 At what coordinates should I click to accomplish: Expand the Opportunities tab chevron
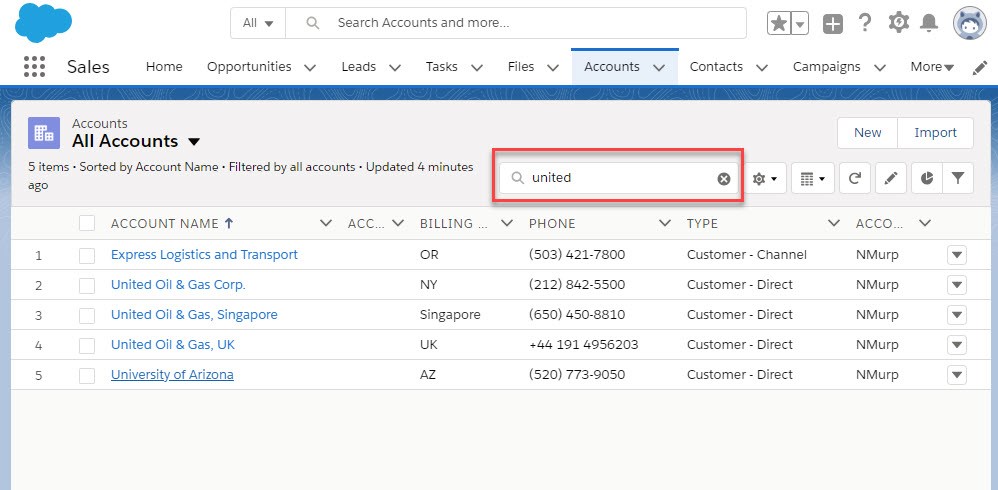[x=310, y=67]
